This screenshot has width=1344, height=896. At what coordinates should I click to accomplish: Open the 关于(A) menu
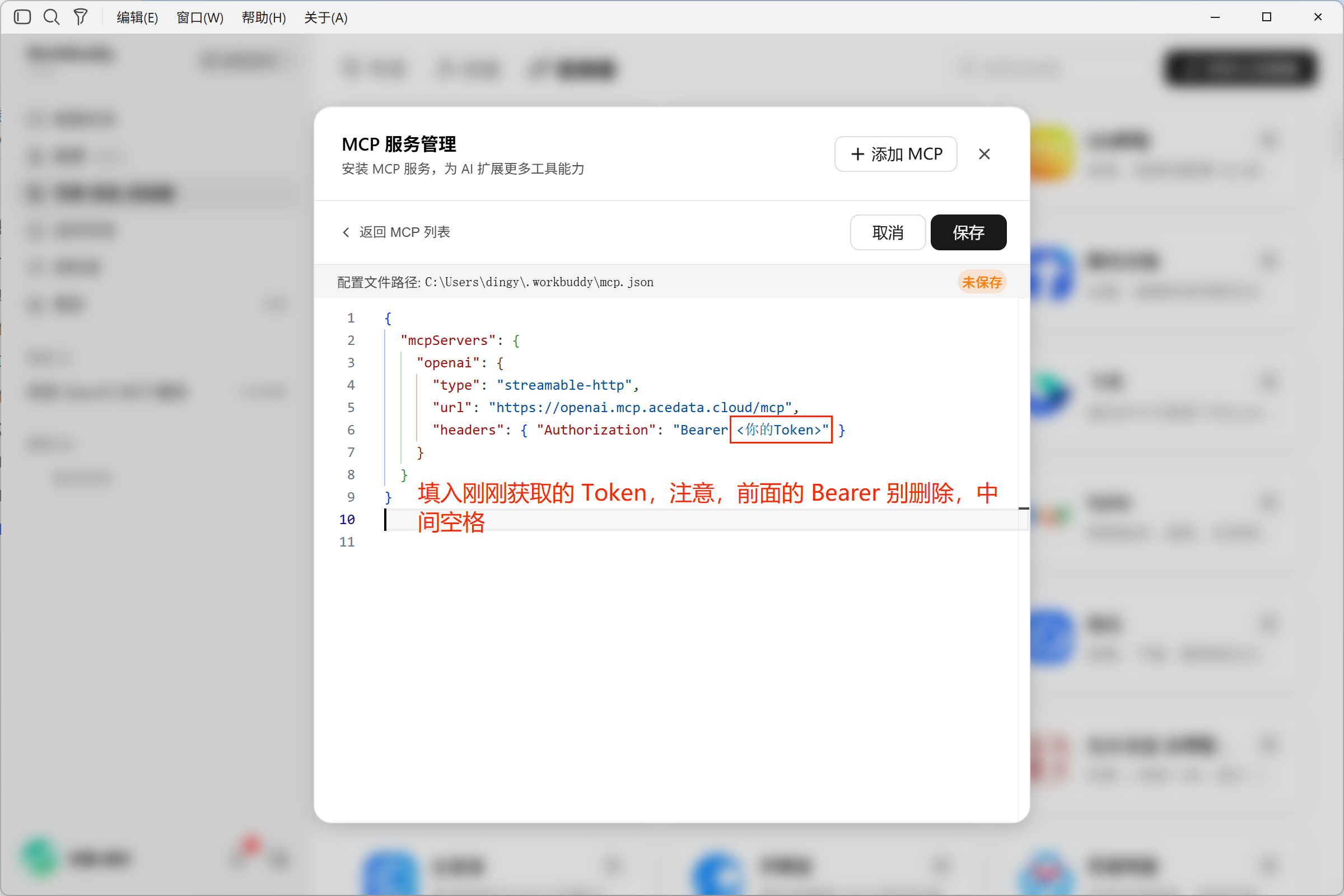click(326, 18)
